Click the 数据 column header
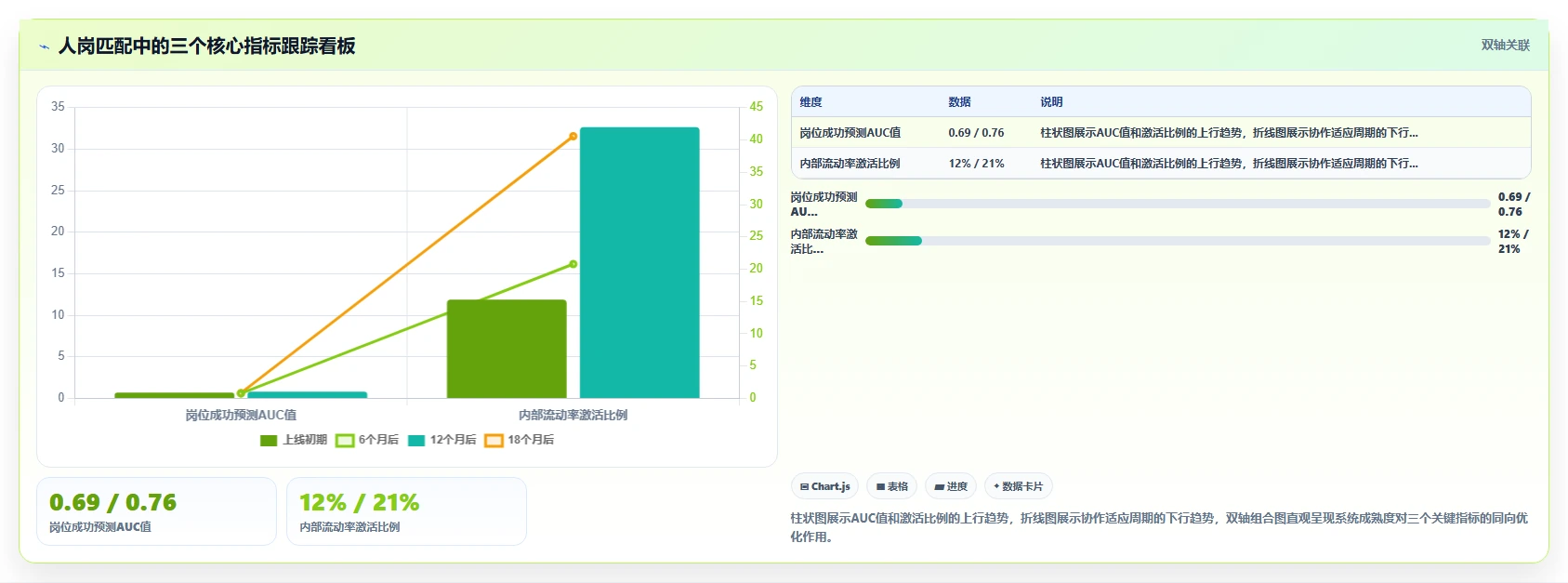This screenshot has height=583, width=1568. pos(960,102)
